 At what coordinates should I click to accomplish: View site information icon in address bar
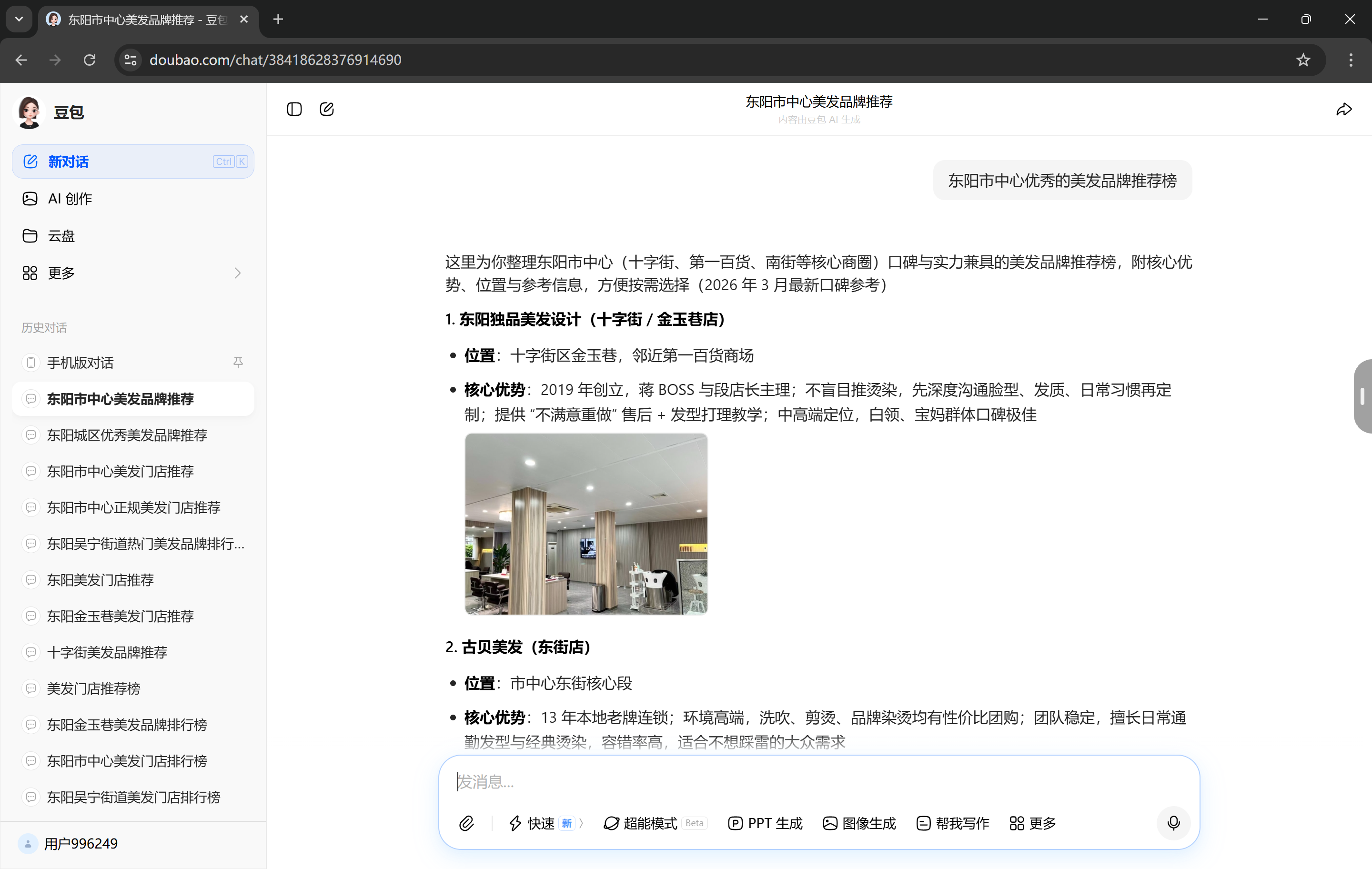131,60
